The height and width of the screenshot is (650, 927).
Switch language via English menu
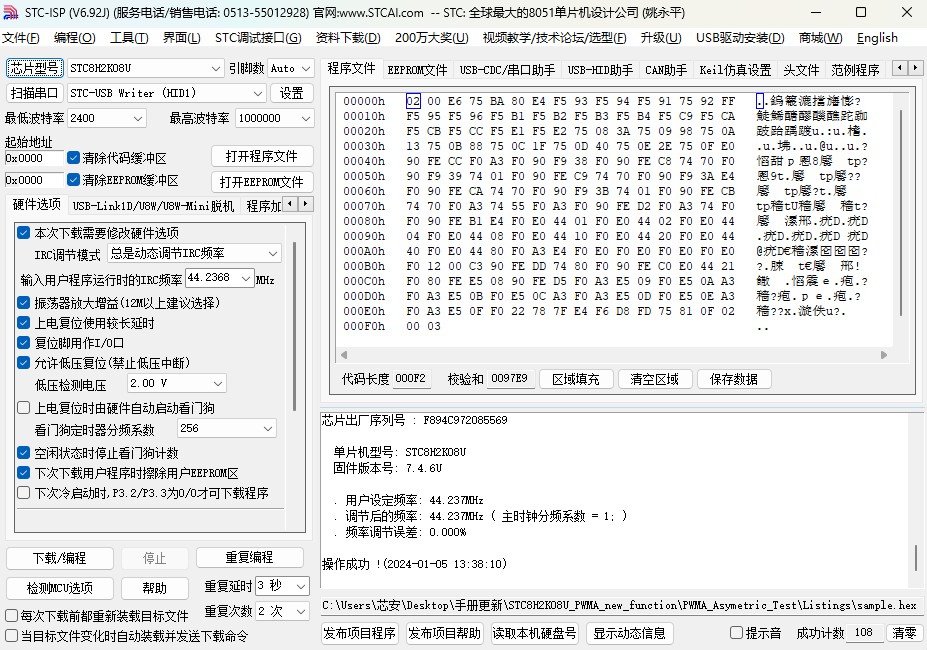tap(877, 38)
